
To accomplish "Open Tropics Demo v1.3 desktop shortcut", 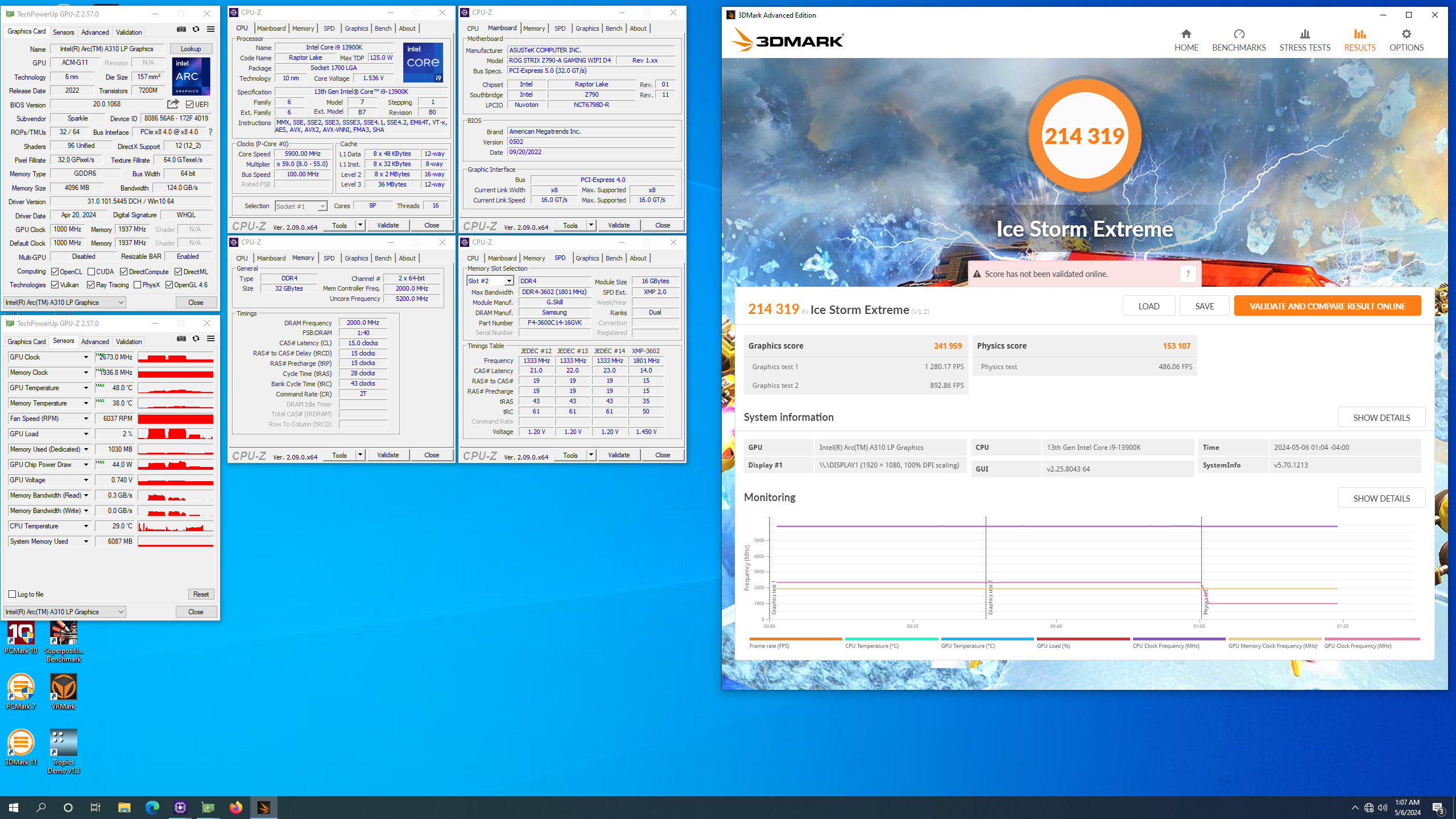I will tap(64, 751).
